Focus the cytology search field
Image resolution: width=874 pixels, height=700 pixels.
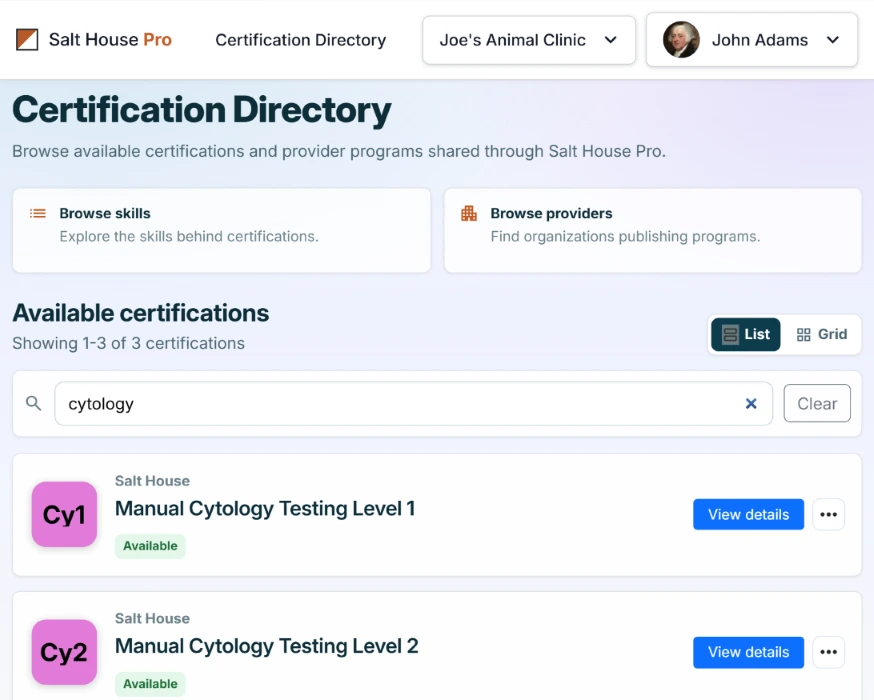413,404
